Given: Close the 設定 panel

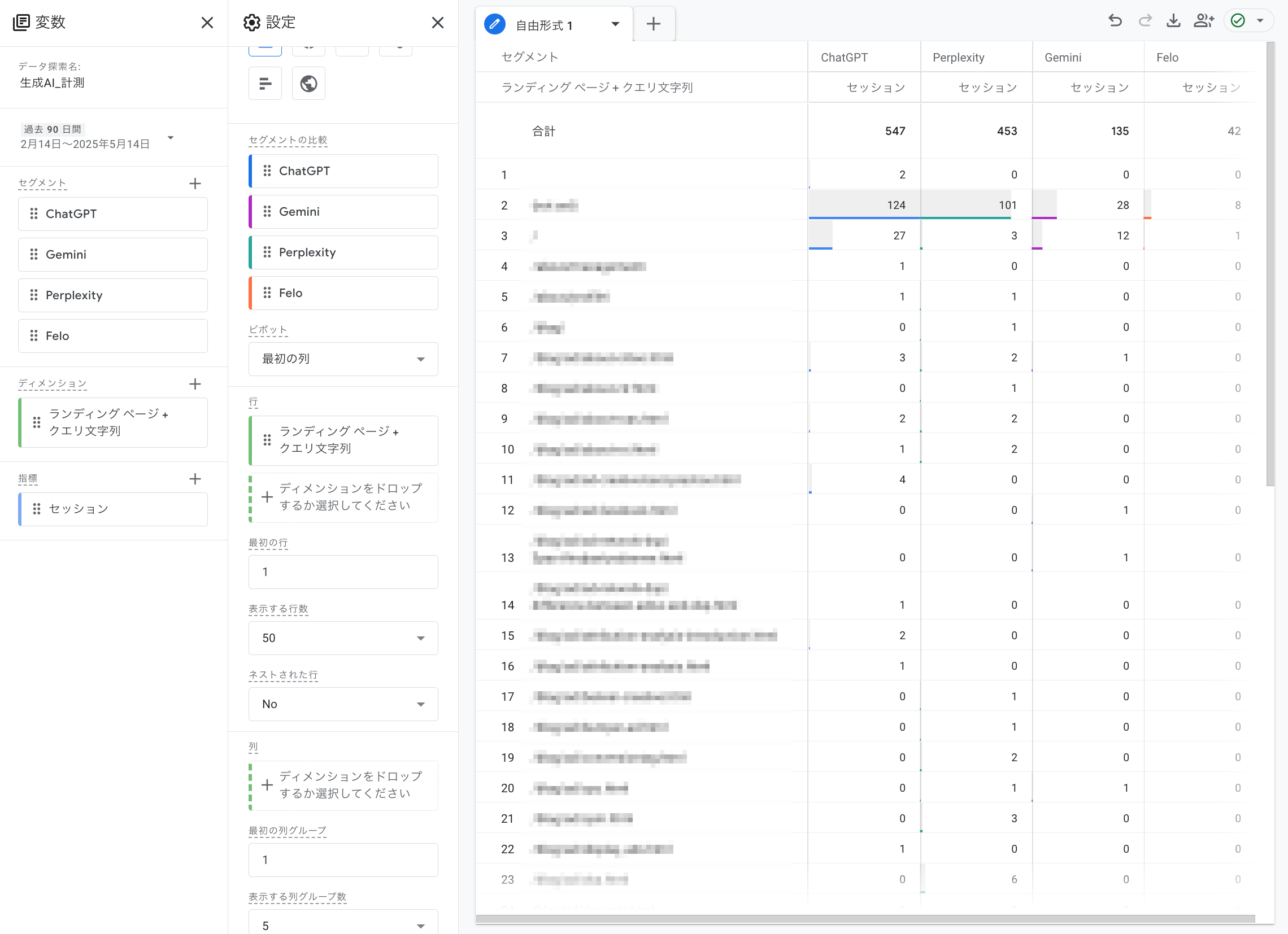Looking at the screenshot, I should point(437,23).
